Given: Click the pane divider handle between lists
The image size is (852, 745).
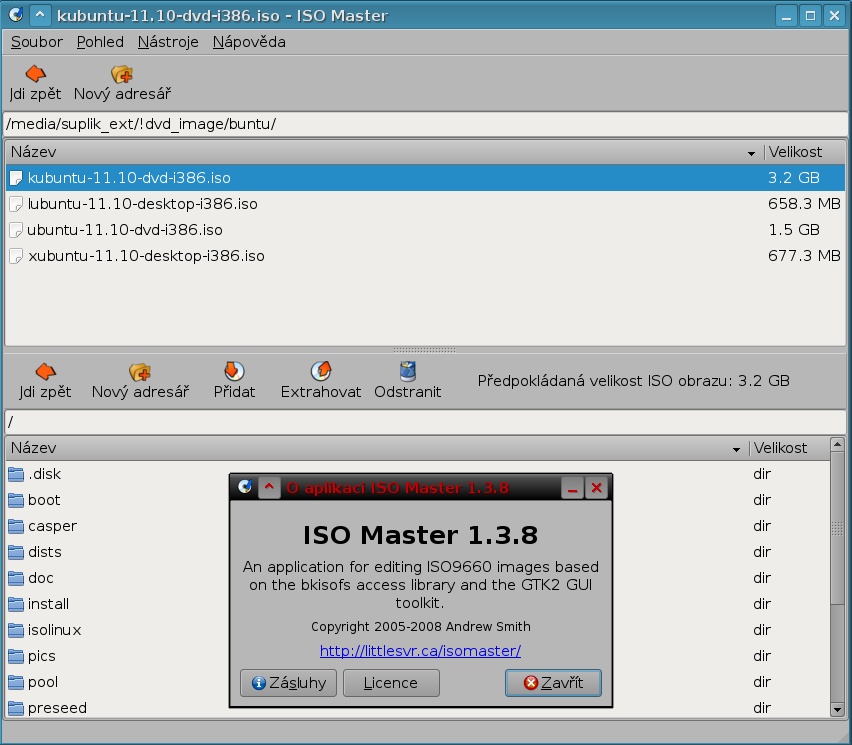Looking at the screenshot, I should click(425, 350).
